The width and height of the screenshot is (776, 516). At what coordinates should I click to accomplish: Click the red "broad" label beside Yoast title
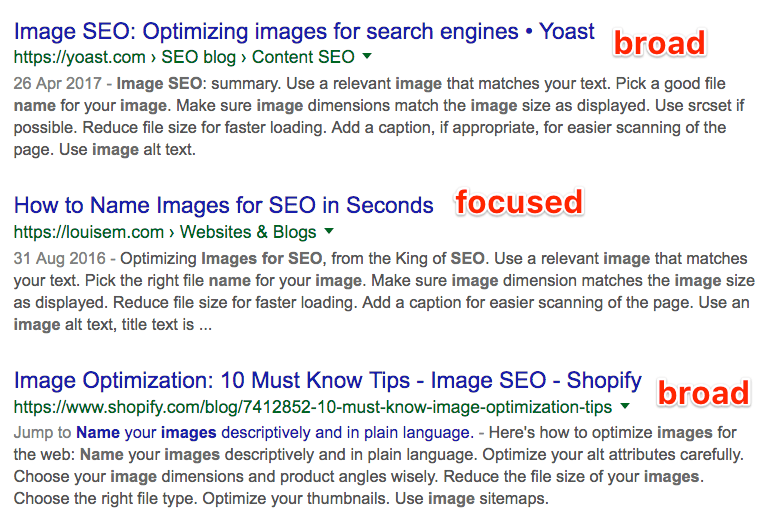659,43
